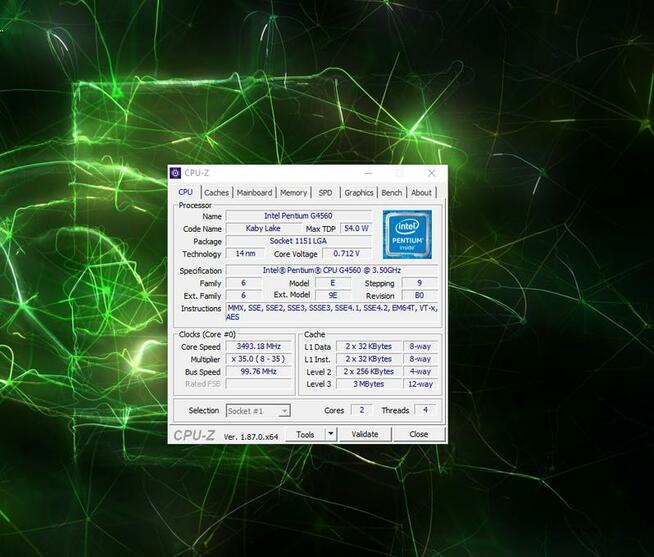The width and height of the screenshot is (654, 557).
Task: Click the Code Name value Kaby Lake
Action: (x=263, y=229)
